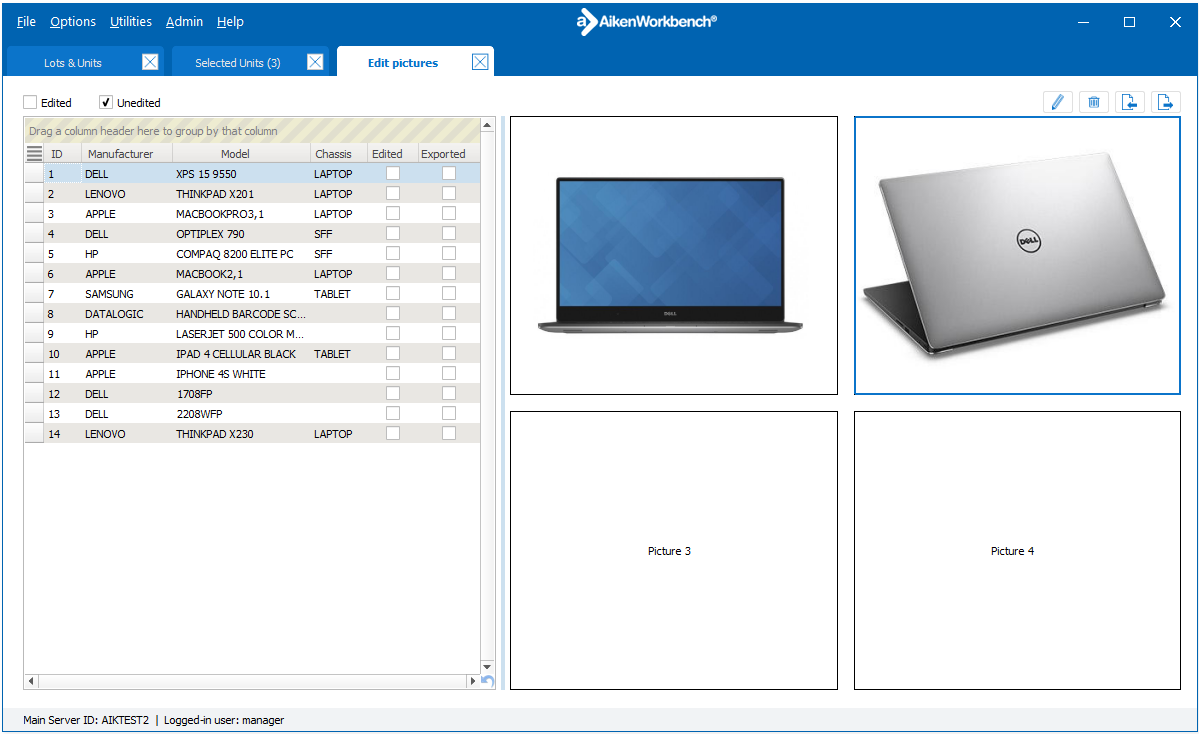1199x734 pixels.
Task: Enable the Edited filter checkbox
Action: coord(30,102)
